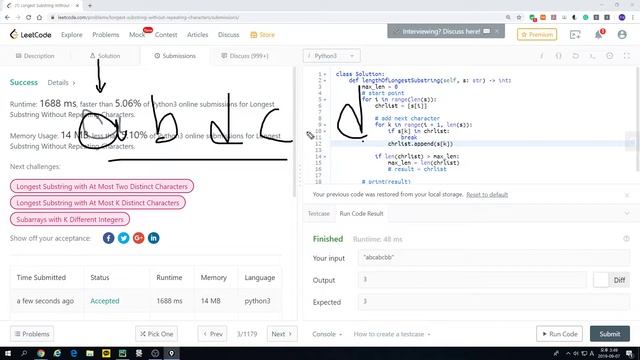Open the notifications bell
The width and height of the screenshot is (640, 360).
(599, 35)
